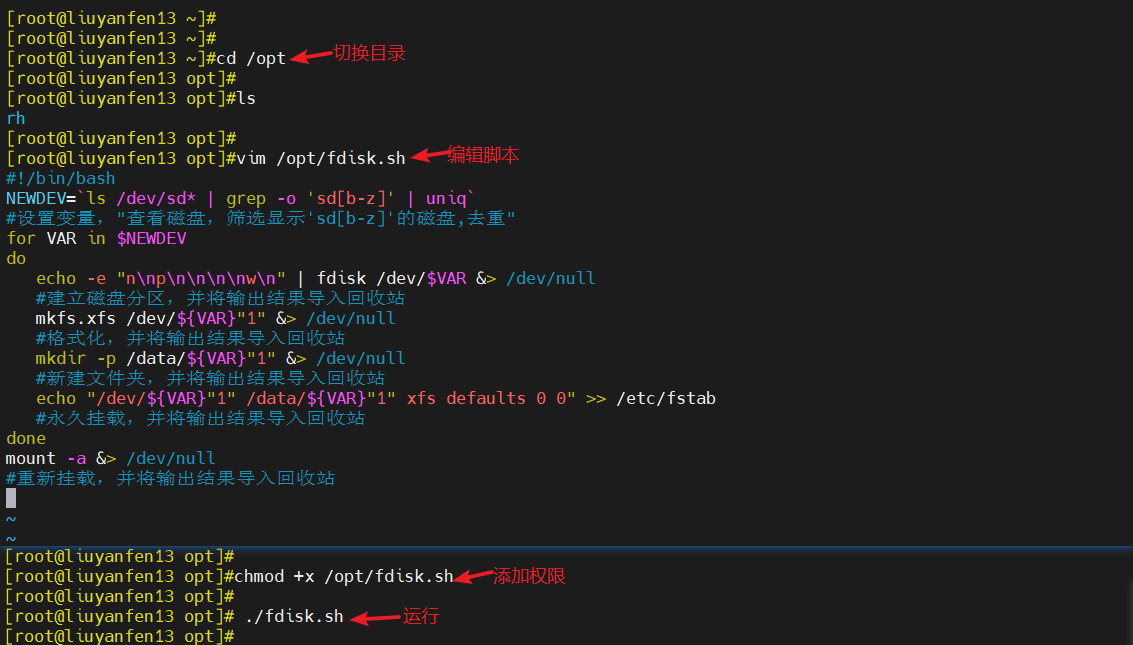Screen dimensions: 1133x645
Task: Click the '#!/bin/bash' shebang line
Action: pyautogui.click(x=61, y=178)
